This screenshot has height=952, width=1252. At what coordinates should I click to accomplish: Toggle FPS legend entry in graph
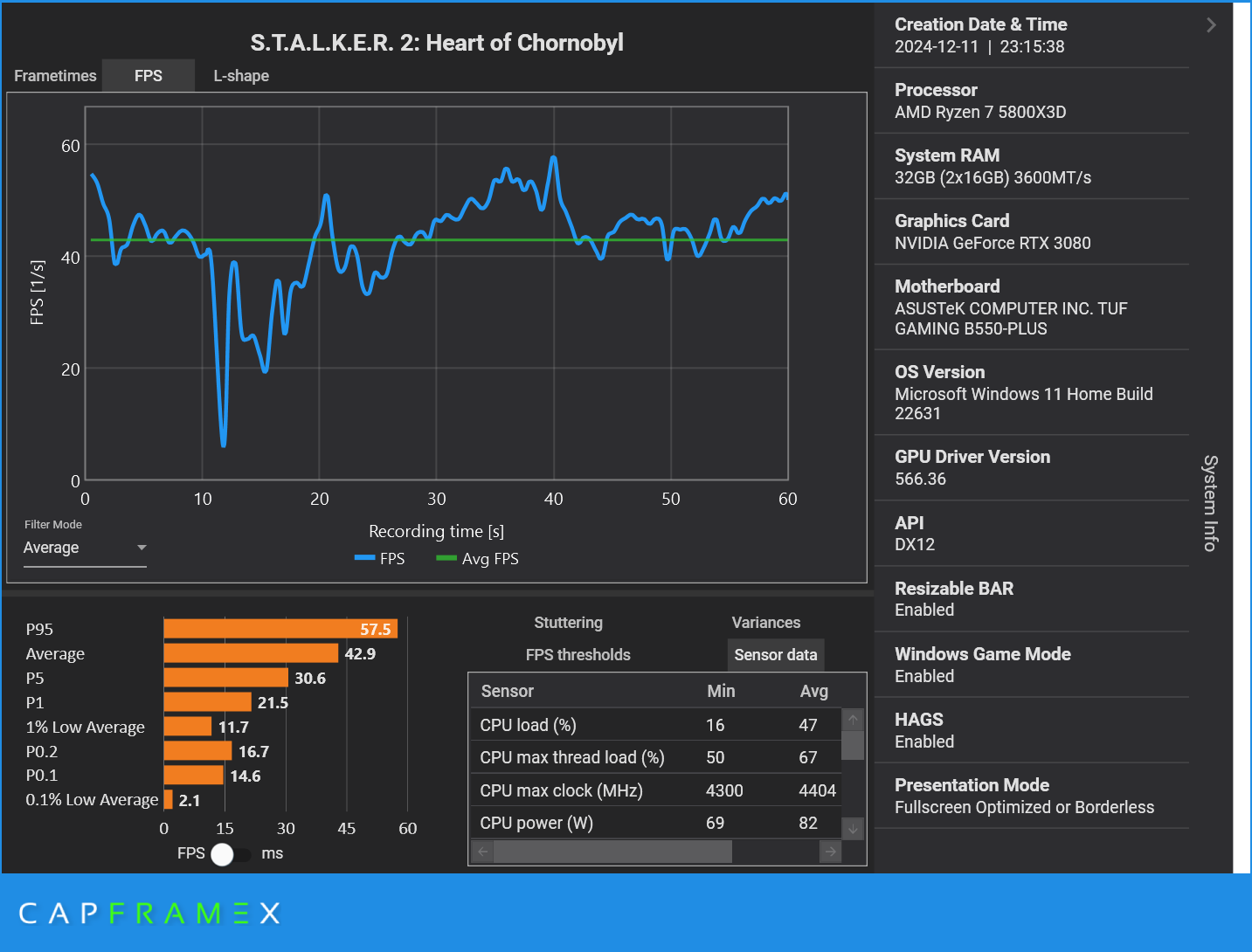[379, 558]
